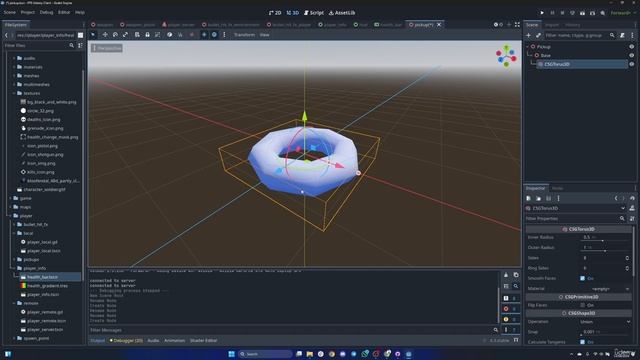The height and width of the screenshot is (360, 640).
Task: Activate the Move Mode tool
Action: pyautogui.click(x=105, y=35)
